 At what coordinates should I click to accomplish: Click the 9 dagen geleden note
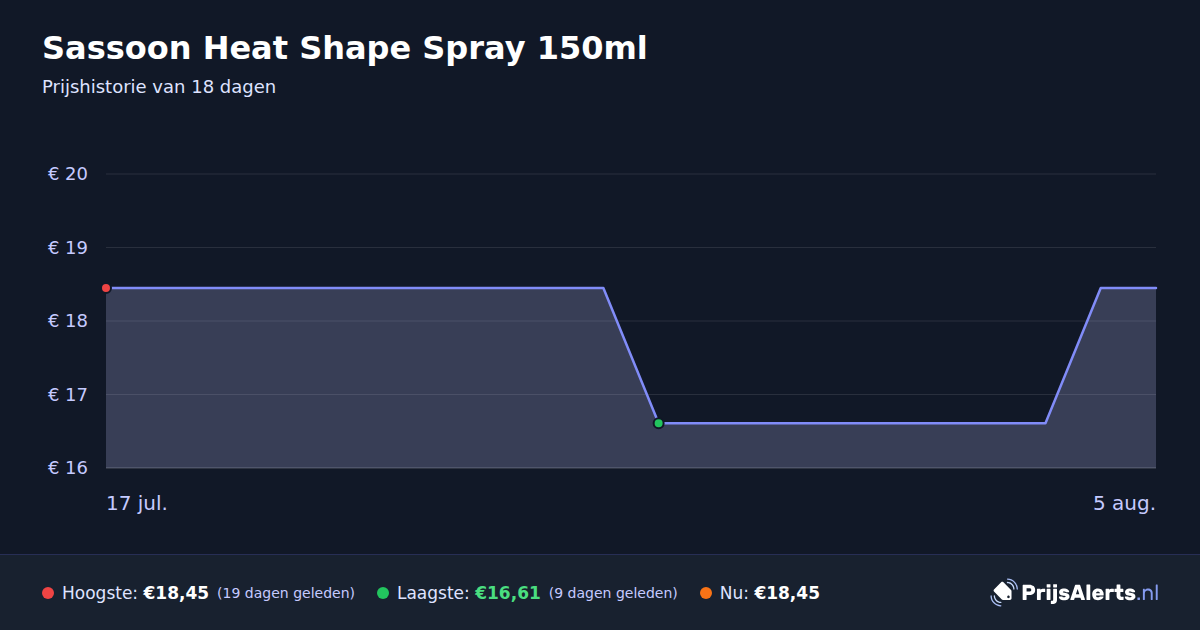(613, 594)
